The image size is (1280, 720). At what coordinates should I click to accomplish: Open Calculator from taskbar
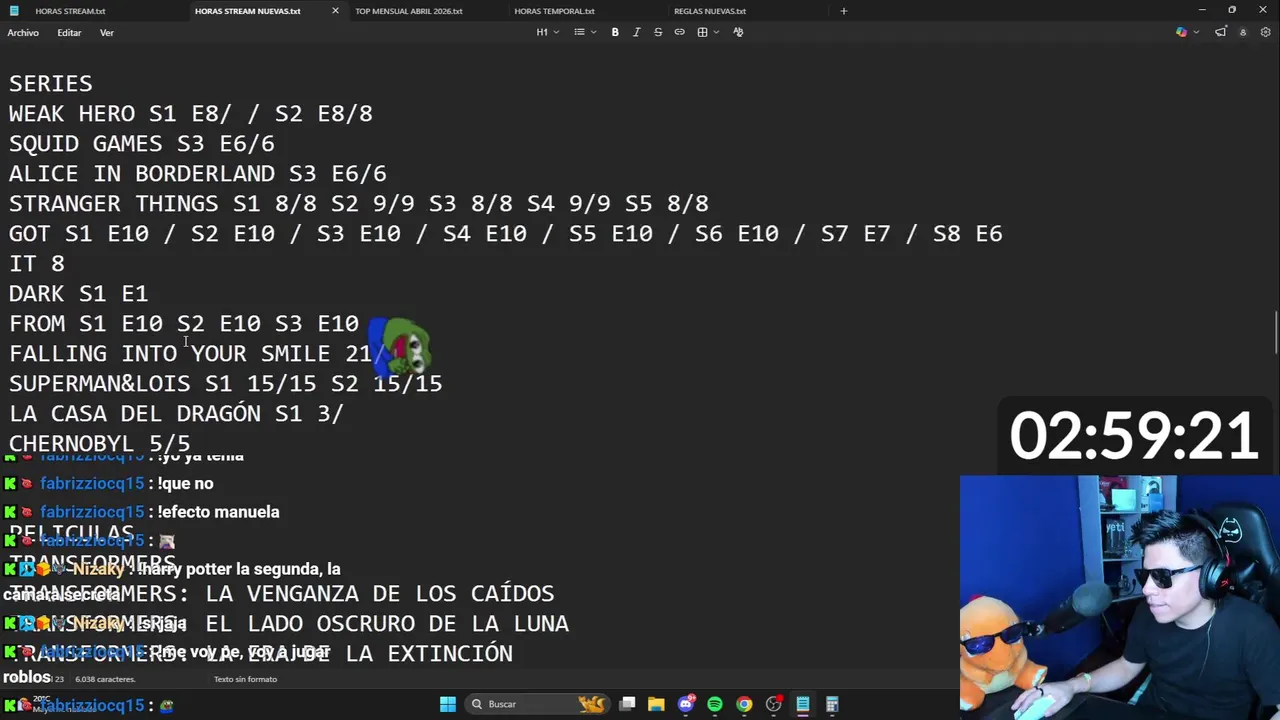coord(832,704)
